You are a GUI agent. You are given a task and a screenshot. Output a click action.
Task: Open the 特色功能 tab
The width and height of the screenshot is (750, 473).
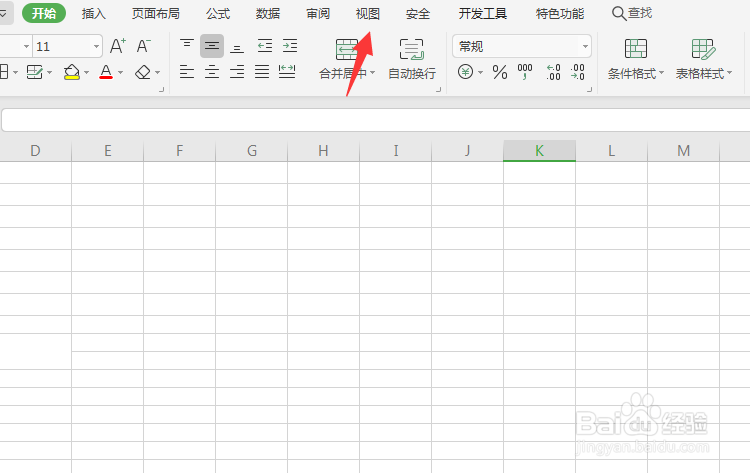(x=560, y=13)
